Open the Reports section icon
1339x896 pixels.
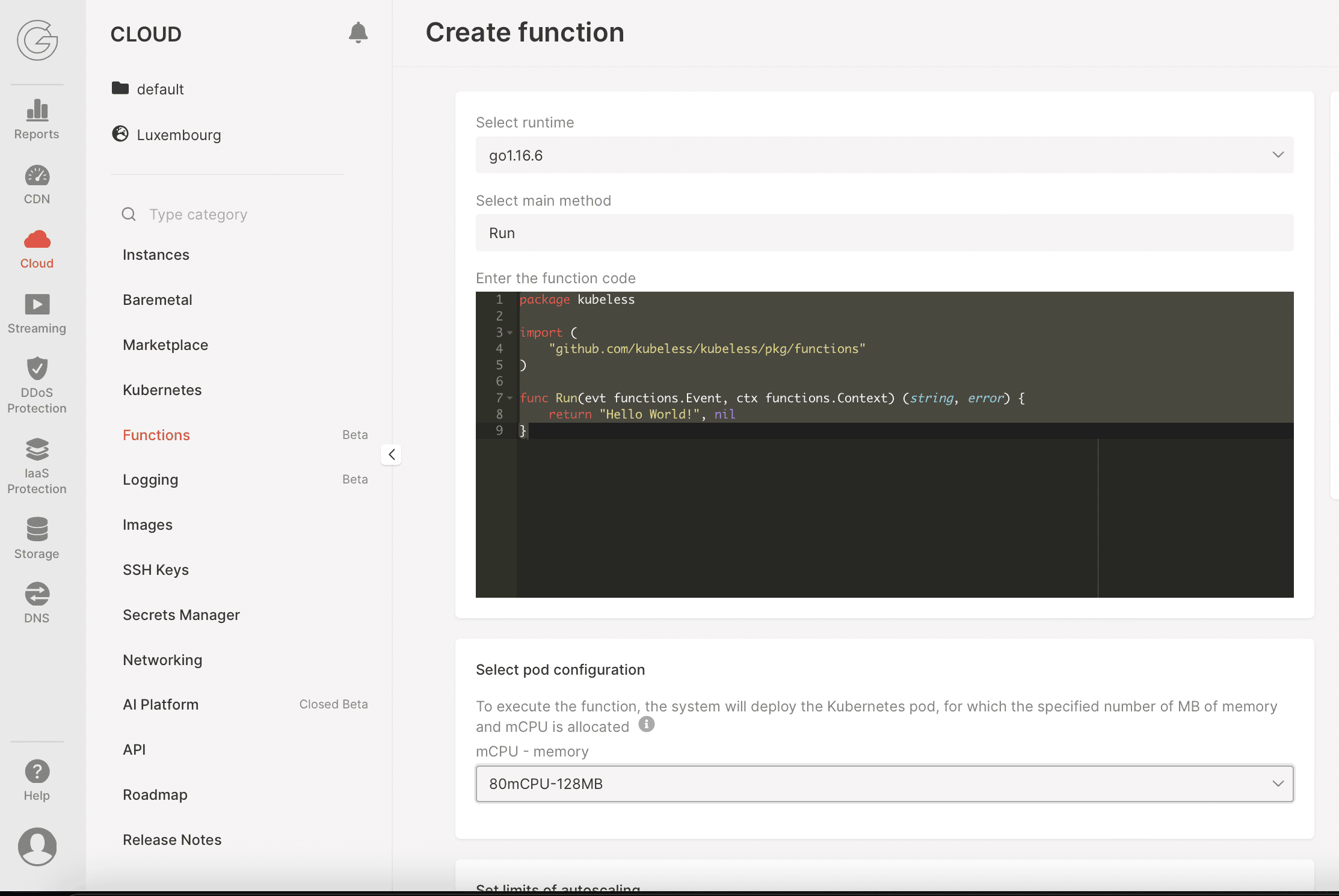[x=37, y=110]
